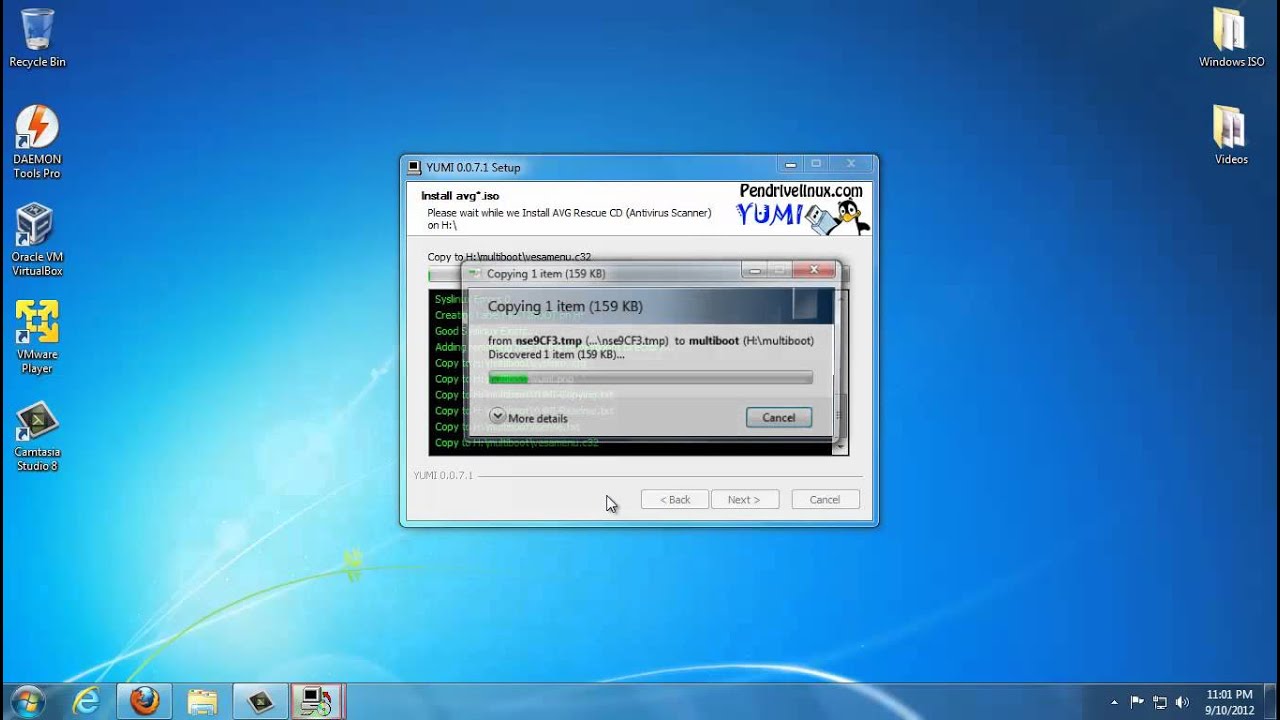
Task: Open Internet Explorer from taskbar
Action: click(86, 702)
